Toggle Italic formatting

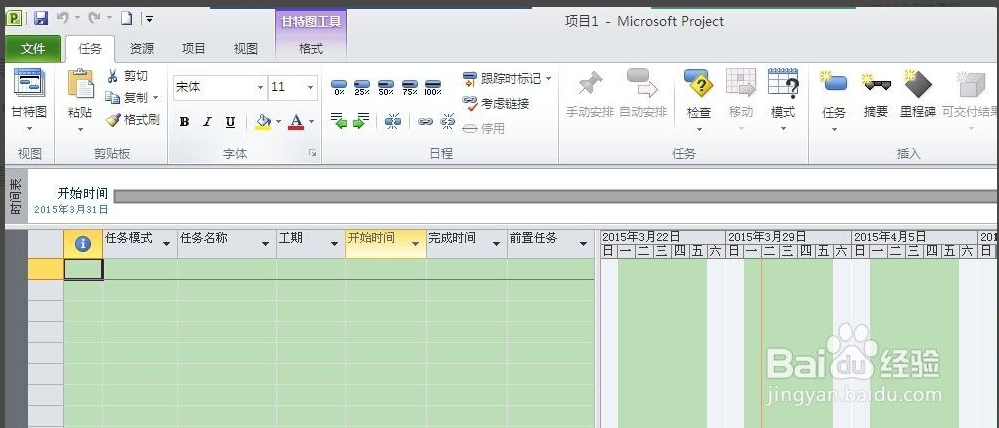[207, 122]
